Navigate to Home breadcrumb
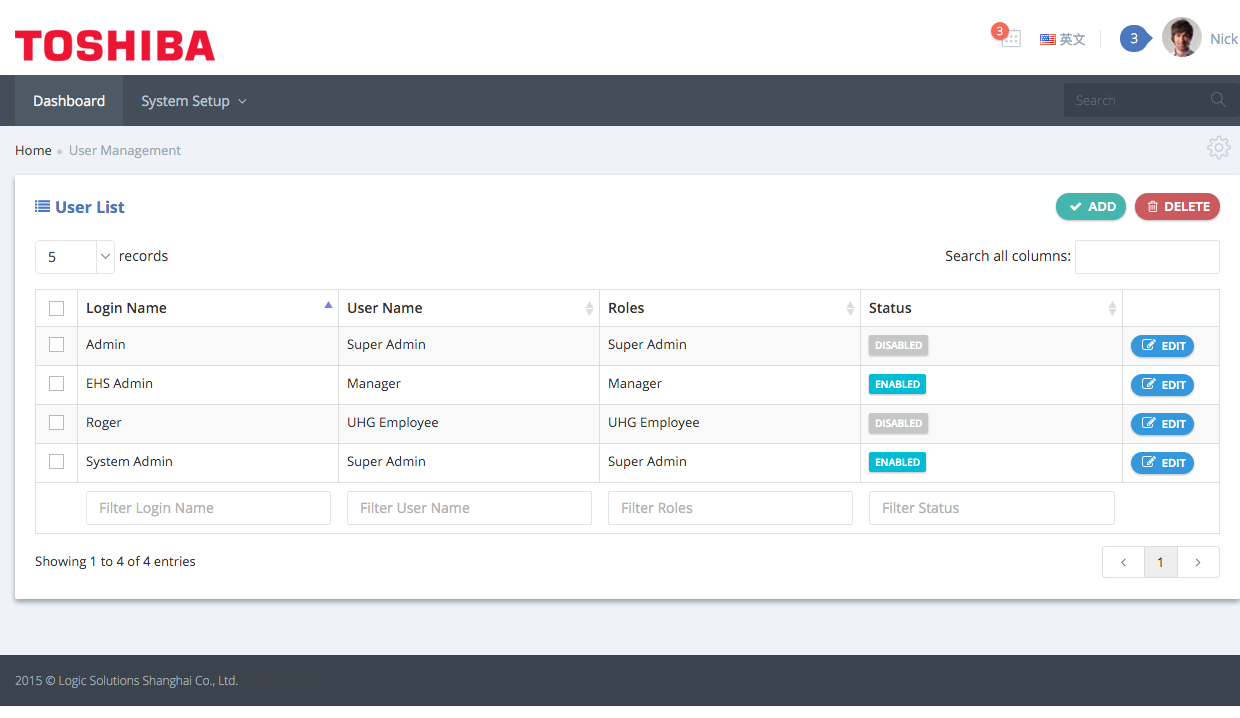Image resolution: width=1240 pixels, height=718 pixels. (33, 150)
